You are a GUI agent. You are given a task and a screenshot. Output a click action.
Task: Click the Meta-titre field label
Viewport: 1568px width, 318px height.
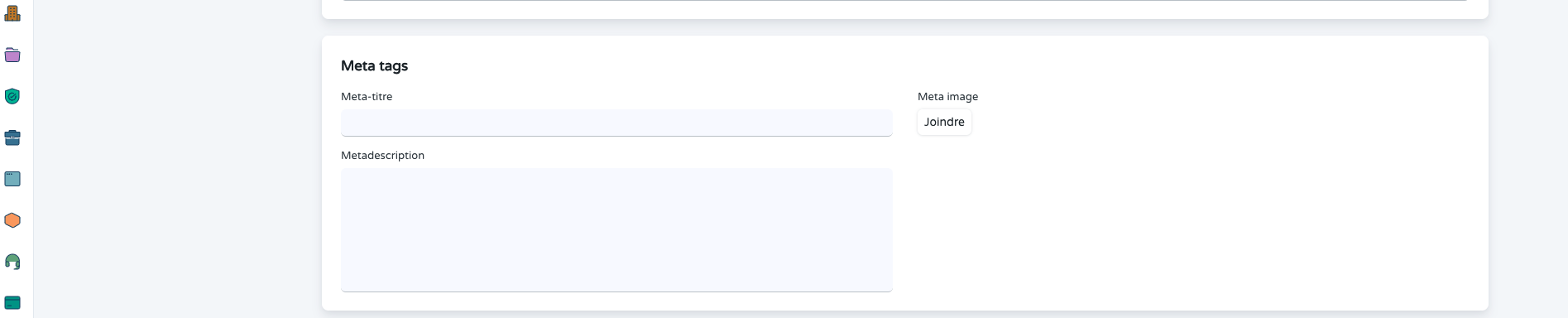(367, 96)
